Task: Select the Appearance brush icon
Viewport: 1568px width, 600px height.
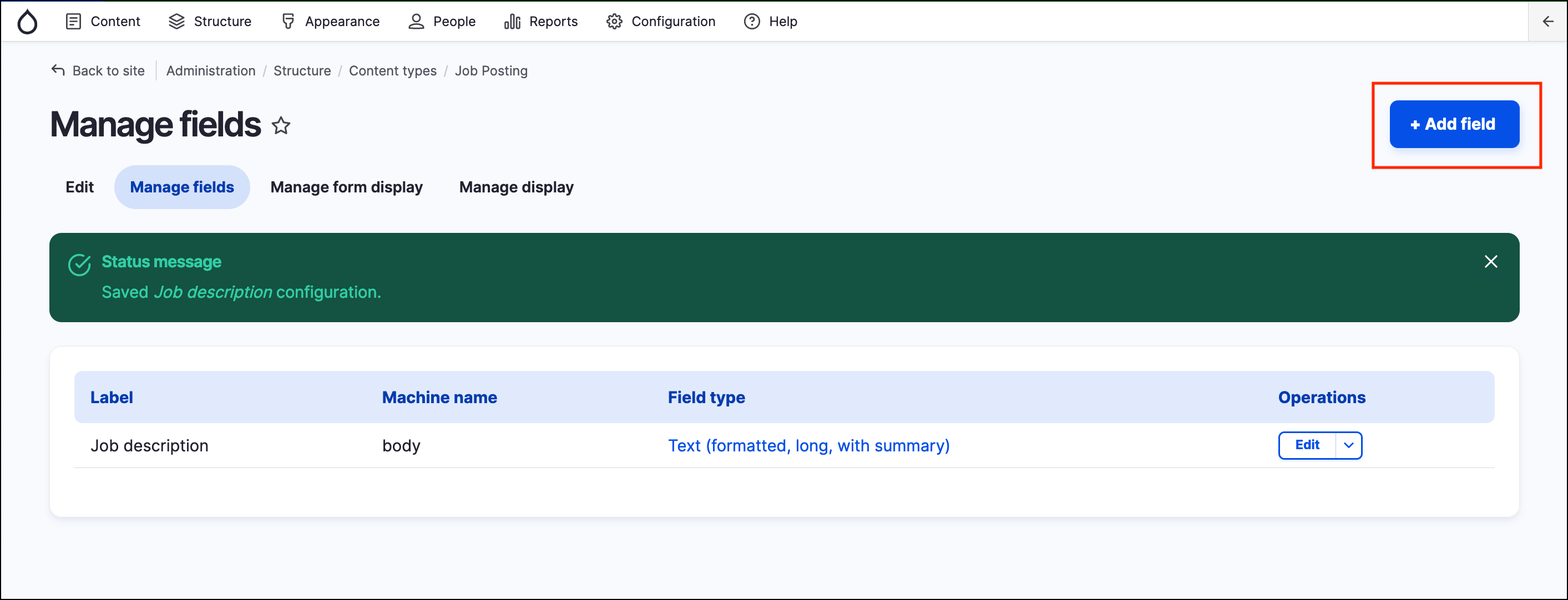Action: (x=288, y=21)
